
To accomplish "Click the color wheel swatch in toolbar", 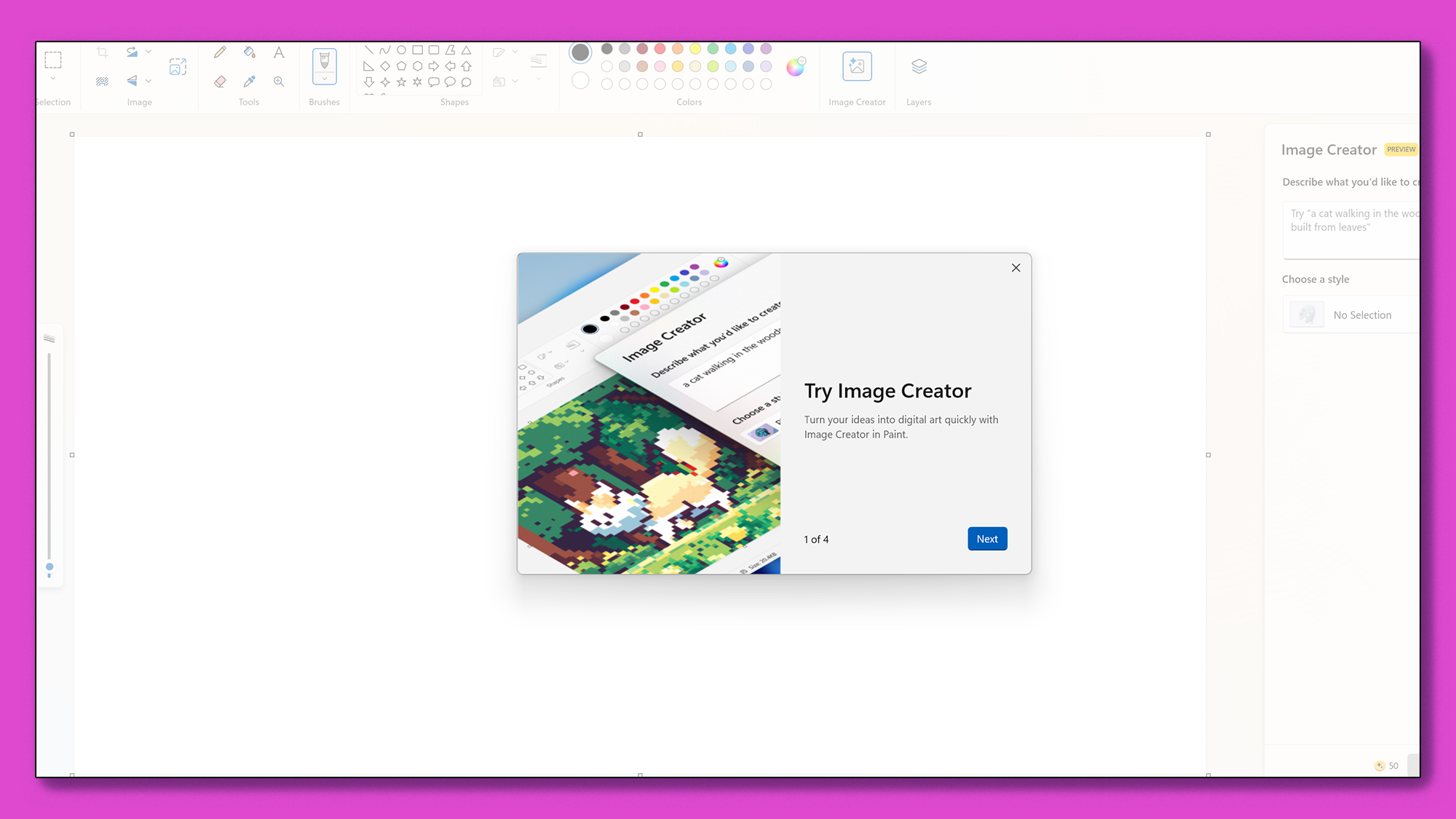I will click(796, 66).
